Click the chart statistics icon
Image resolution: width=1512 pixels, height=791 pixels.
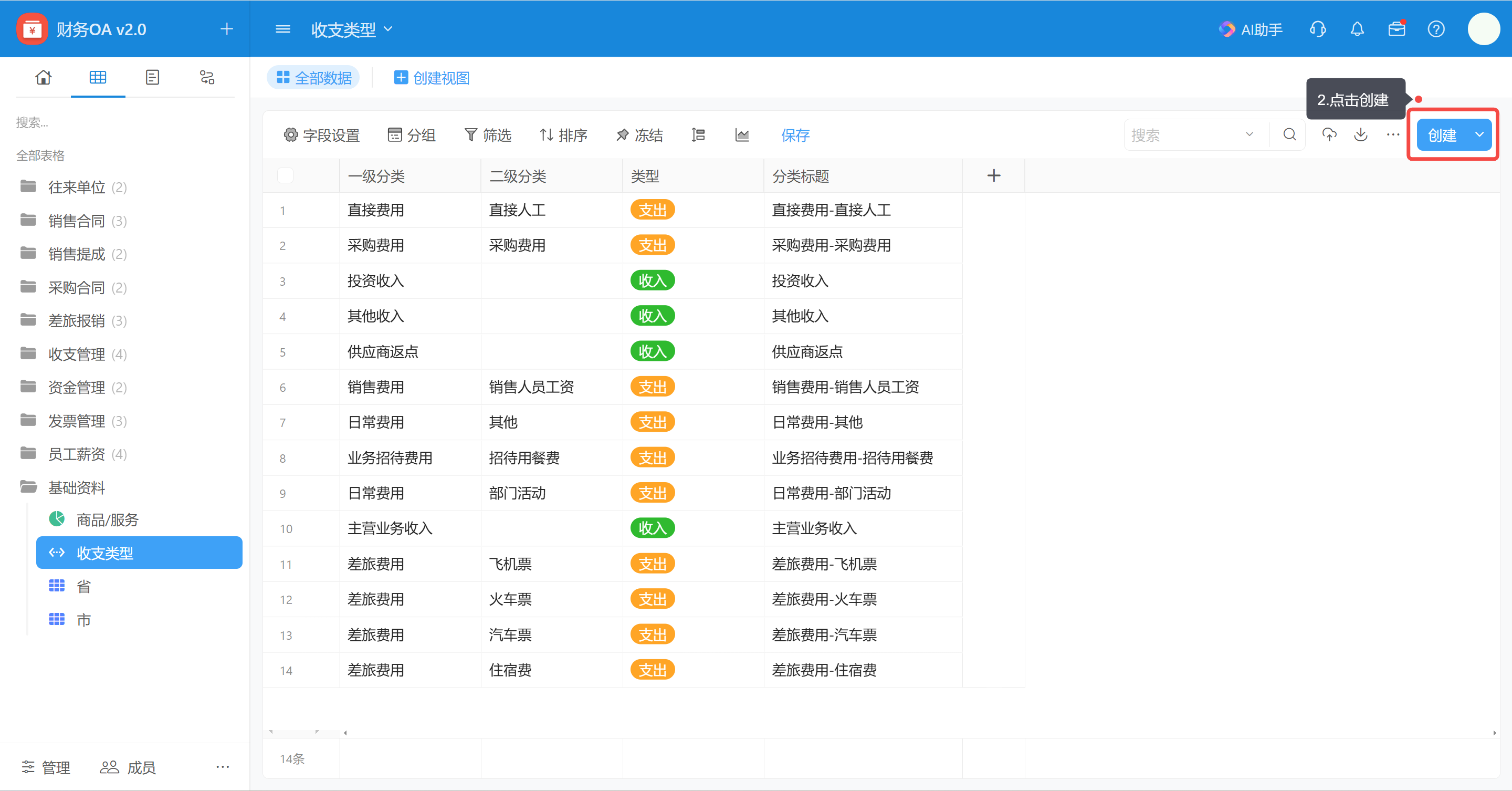point(742,135)
